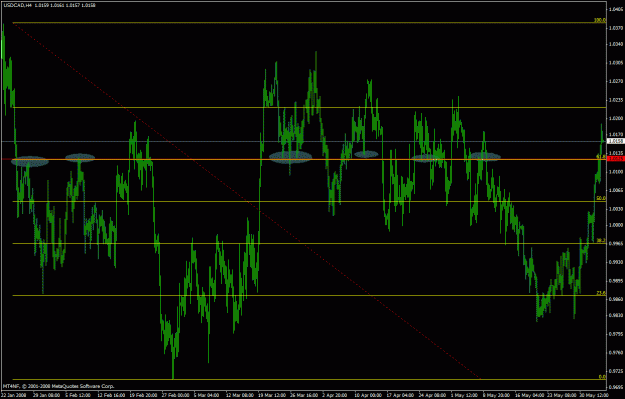Viewport: 625px width, 399px height.
Task: Click the 23 May 08:00 time label
Action: pyautogui.click(x=561, y=395)
